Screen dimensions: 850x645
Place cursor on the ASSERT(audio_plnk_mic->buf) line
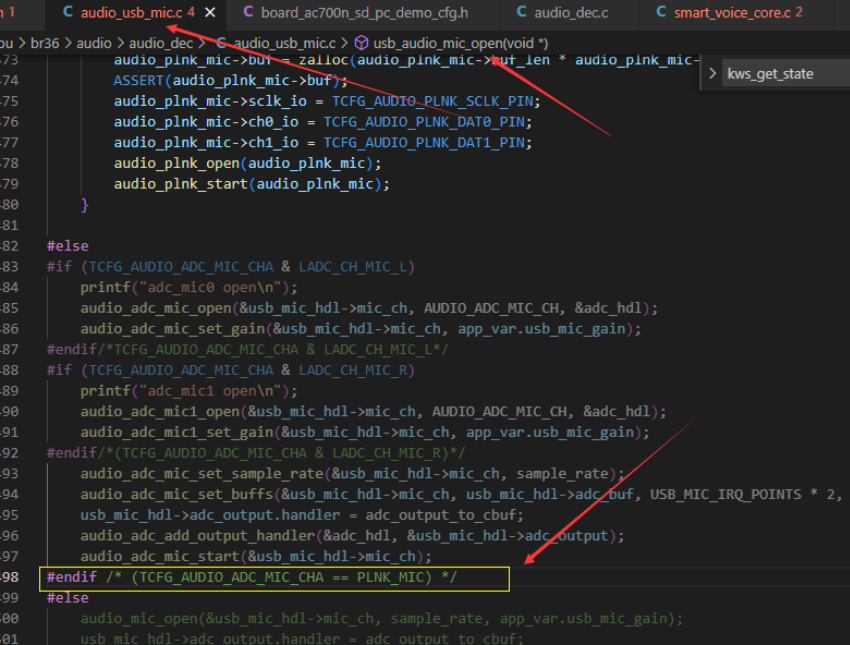(230, 80)
